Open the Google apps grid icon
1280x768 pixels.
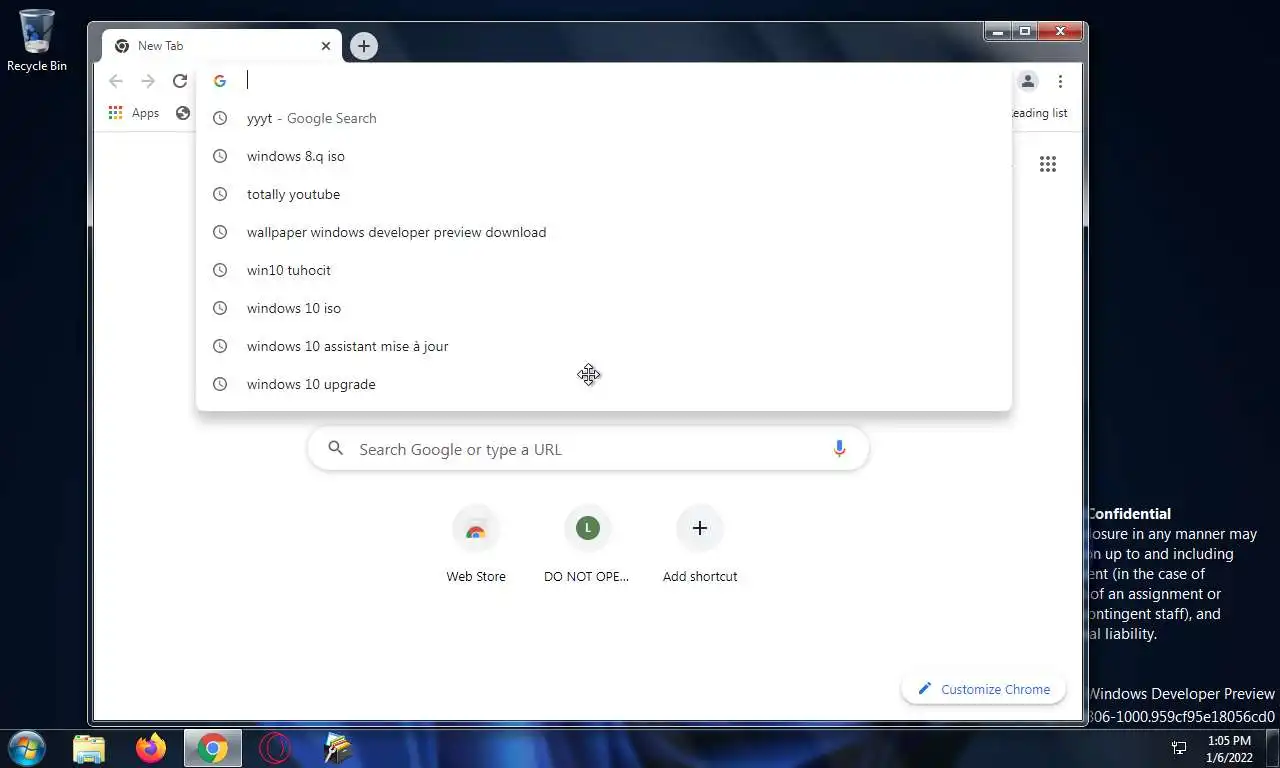click(x=1048, y=164)
